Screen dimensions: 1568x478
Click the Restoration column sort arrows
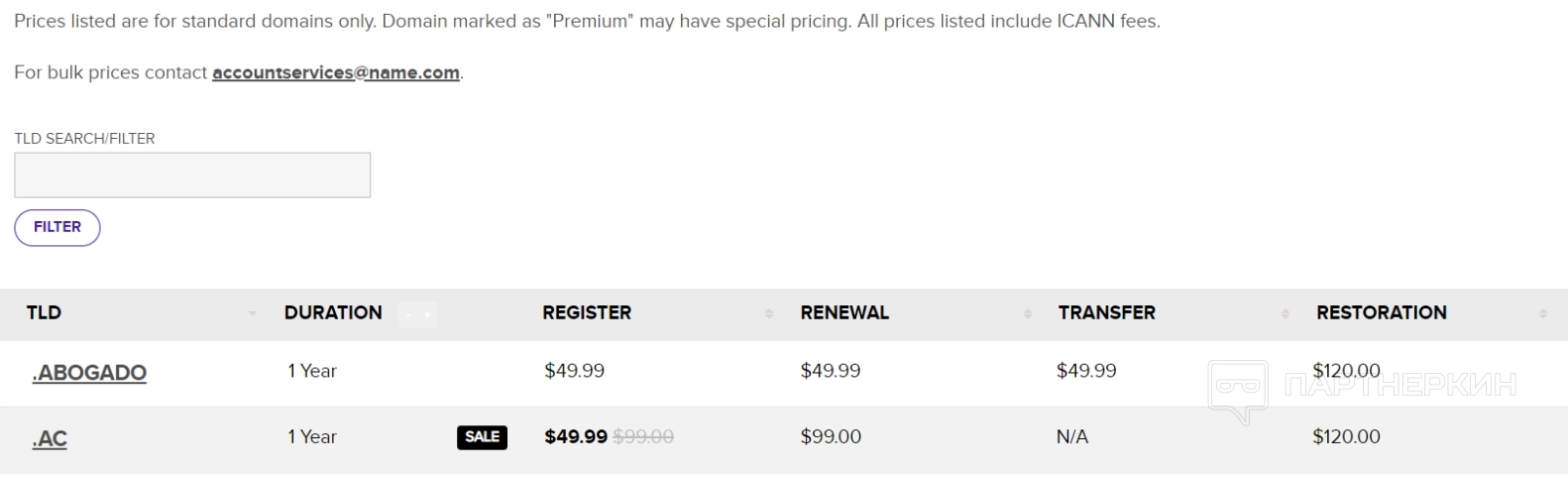(x=1543, y=313)
